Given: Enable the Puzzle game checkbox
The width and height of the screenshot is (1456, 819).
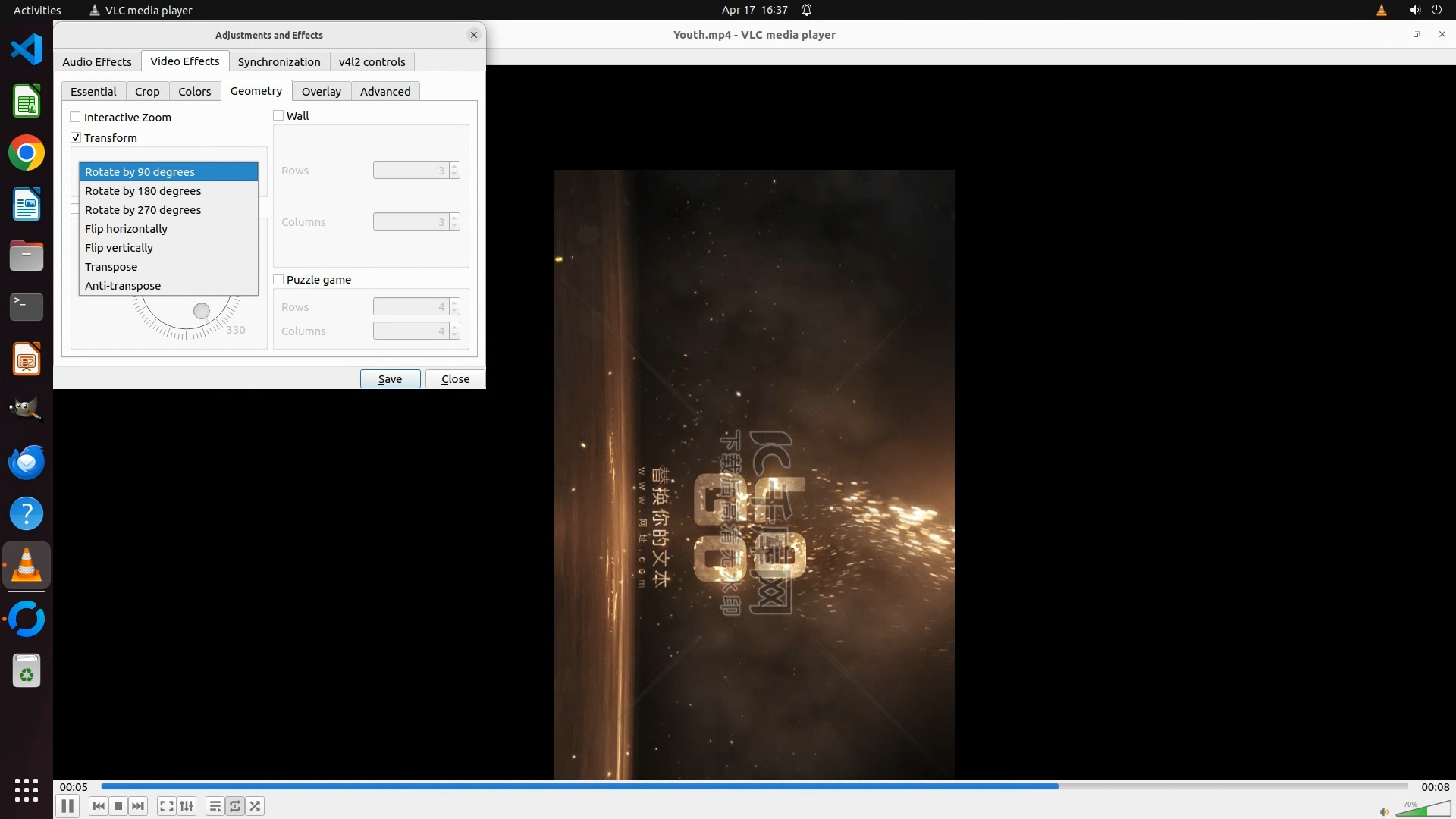Looking at the screenshot, I should click(278, 279).
